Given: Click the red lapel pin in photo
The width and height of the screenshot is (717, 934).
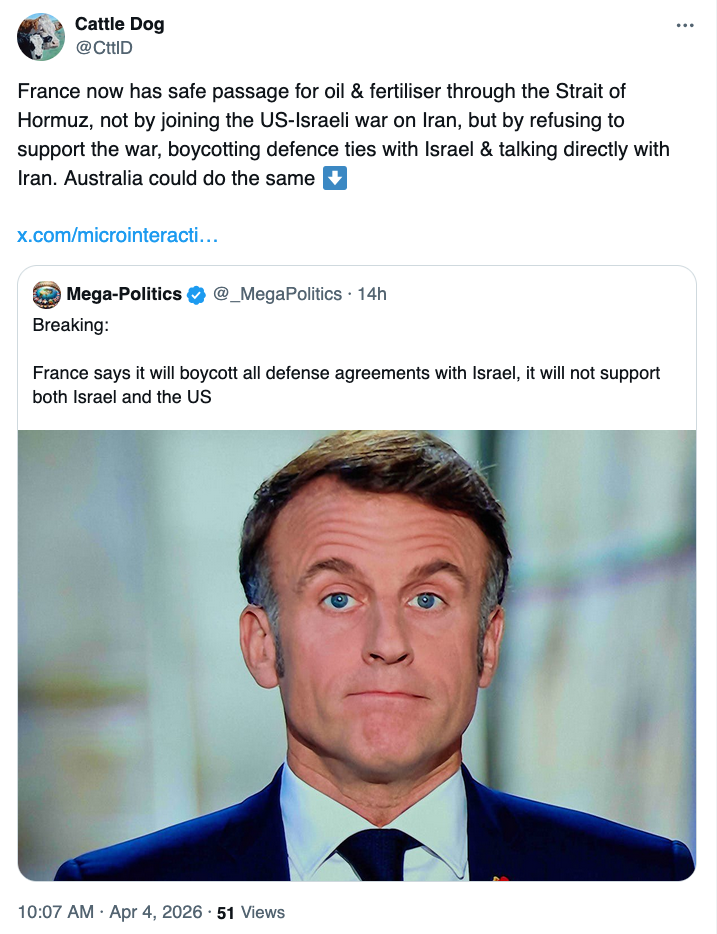Looking at the screenshot, I should (499, 877).
